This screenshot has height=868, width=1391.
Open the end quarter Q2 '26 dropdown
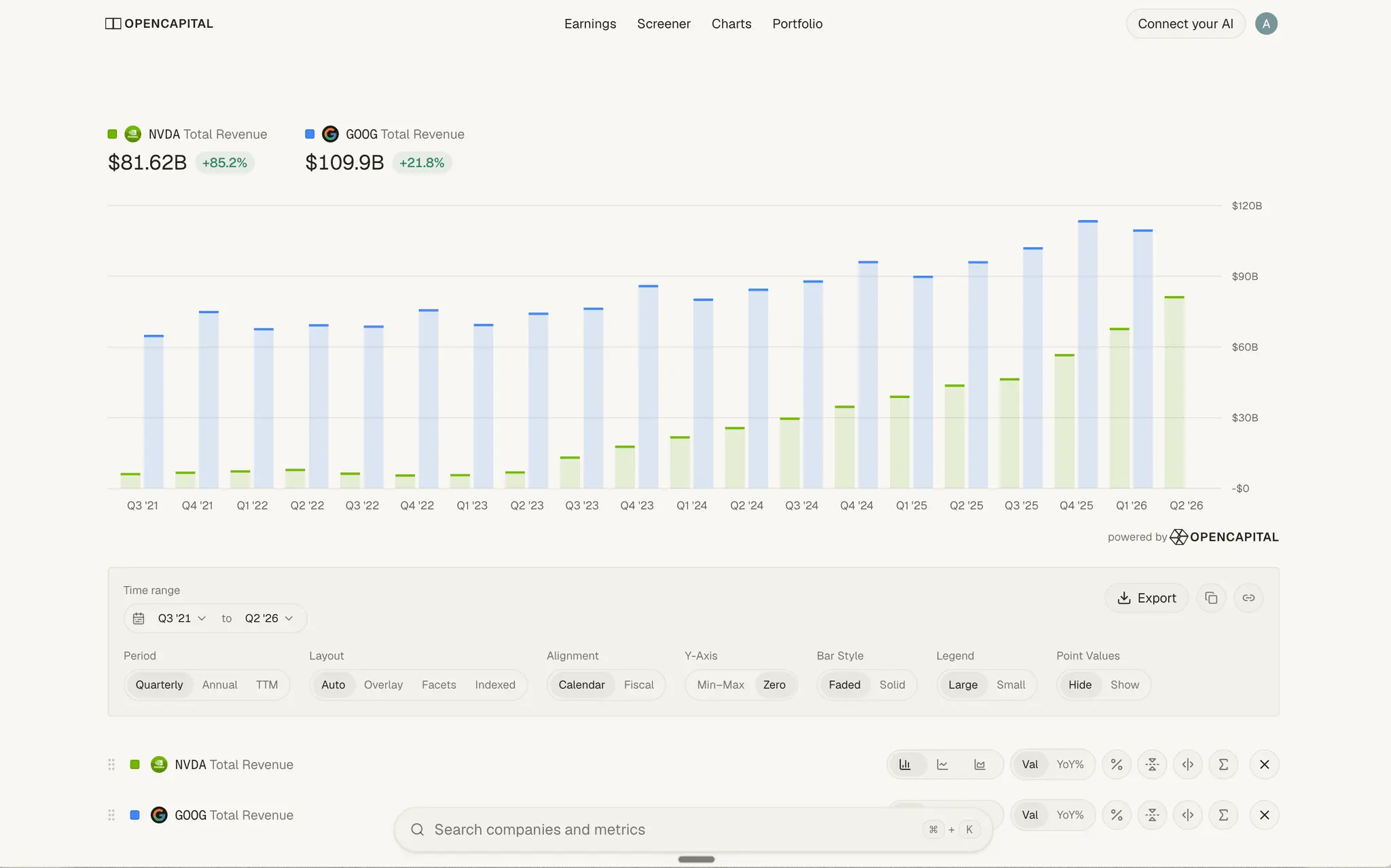(269, 618)
